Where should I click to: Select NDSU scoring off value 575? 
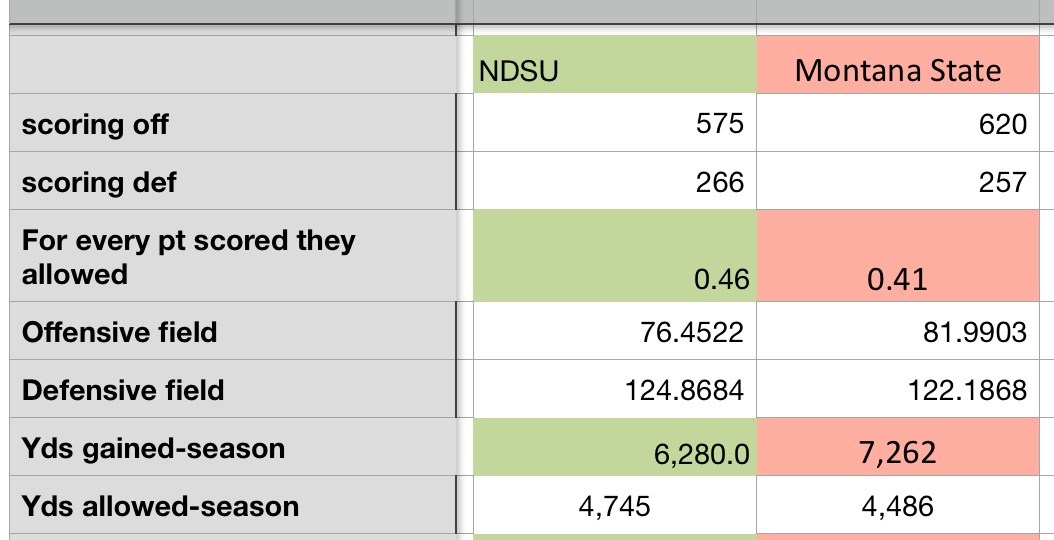coord(614,124)
